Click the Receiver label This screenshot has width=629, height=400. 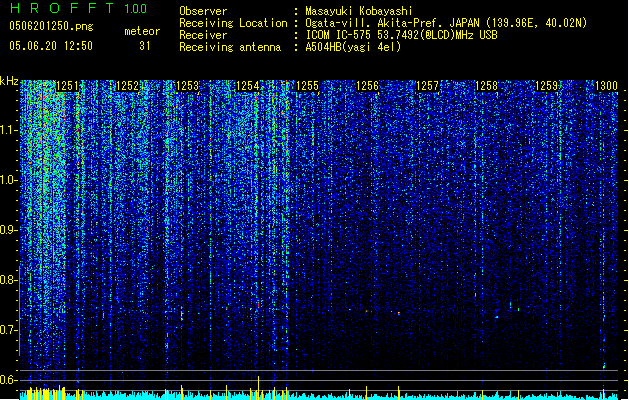pos(203,35)
